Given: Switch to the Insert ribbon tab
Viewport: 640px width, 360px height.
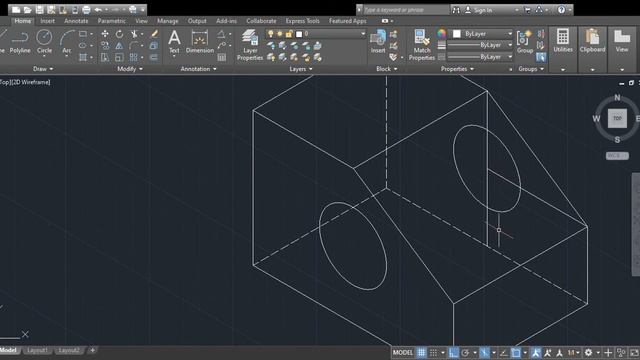Looking at the screenshot, I should click(47, 21).
